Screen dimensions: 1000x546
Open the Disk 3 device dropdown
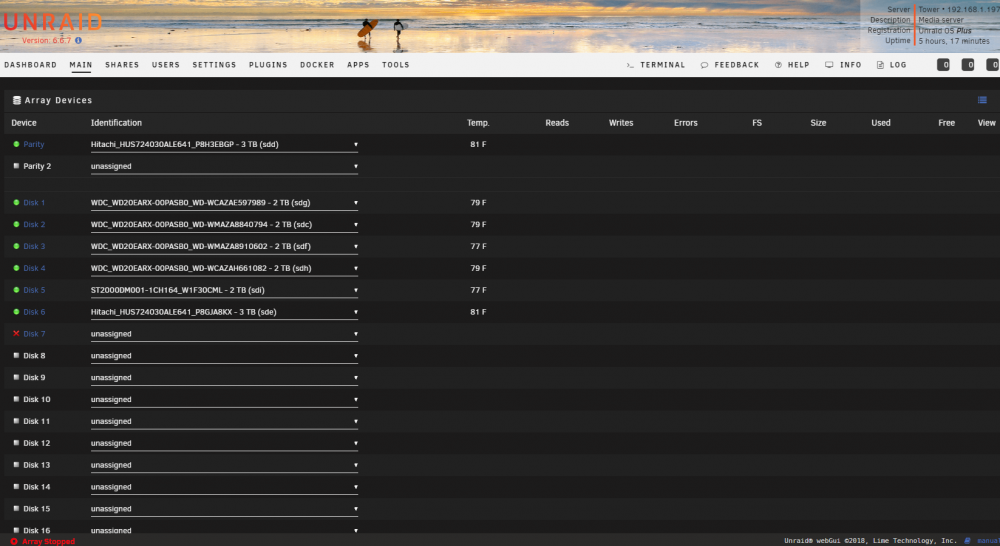pos(224,247)
